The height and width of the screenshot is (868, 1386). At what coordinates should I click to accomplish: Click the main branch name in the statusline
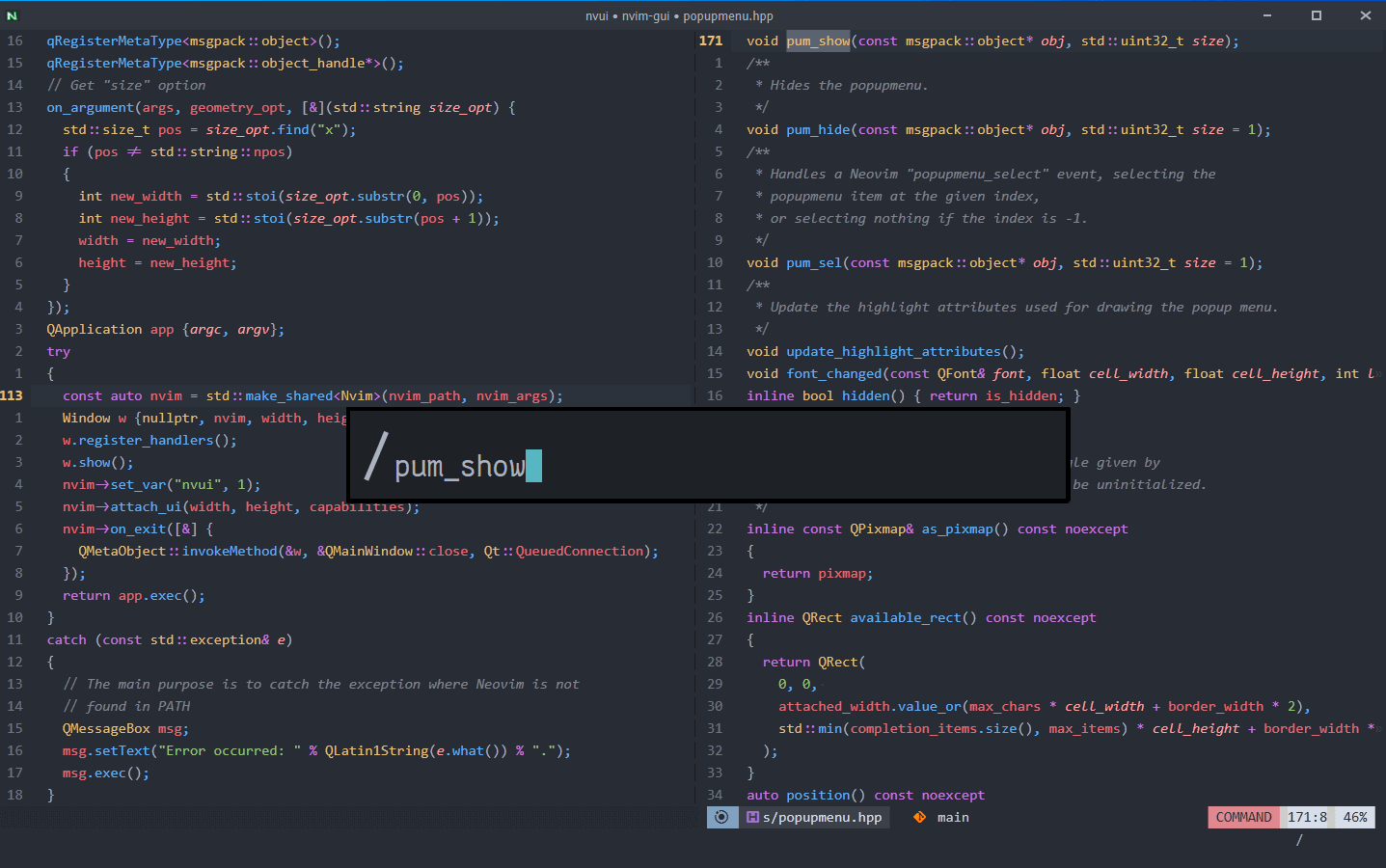click(953, 817)
